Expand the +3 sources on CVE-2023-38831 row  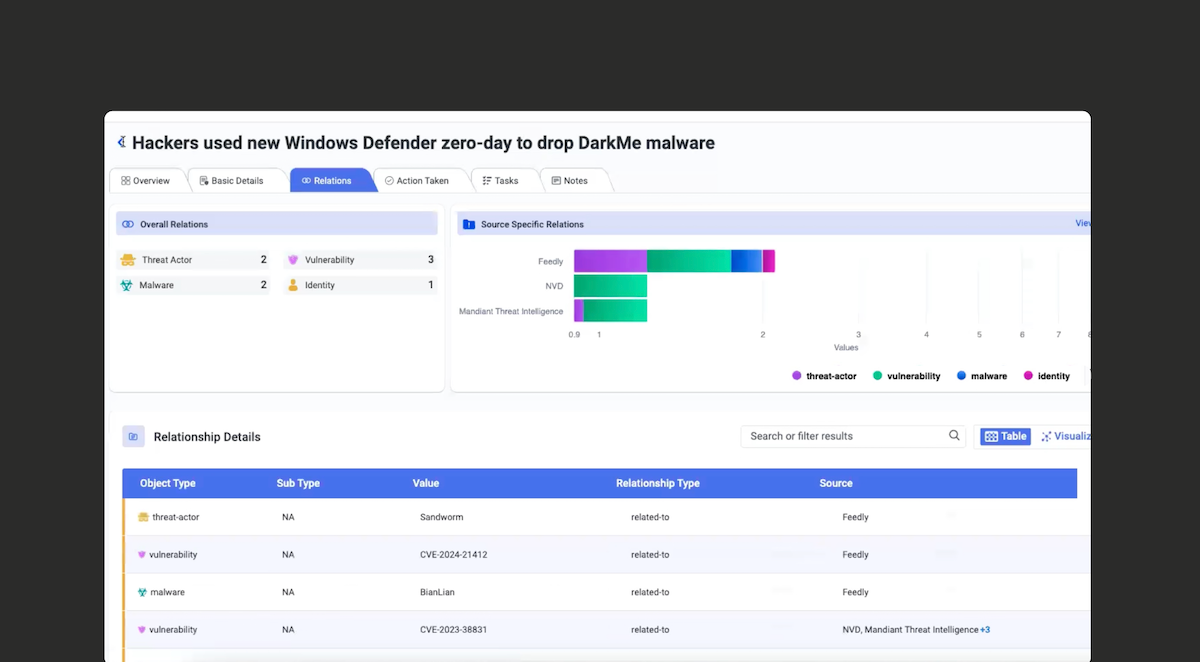pyautogui.click(x=985, y=629)
